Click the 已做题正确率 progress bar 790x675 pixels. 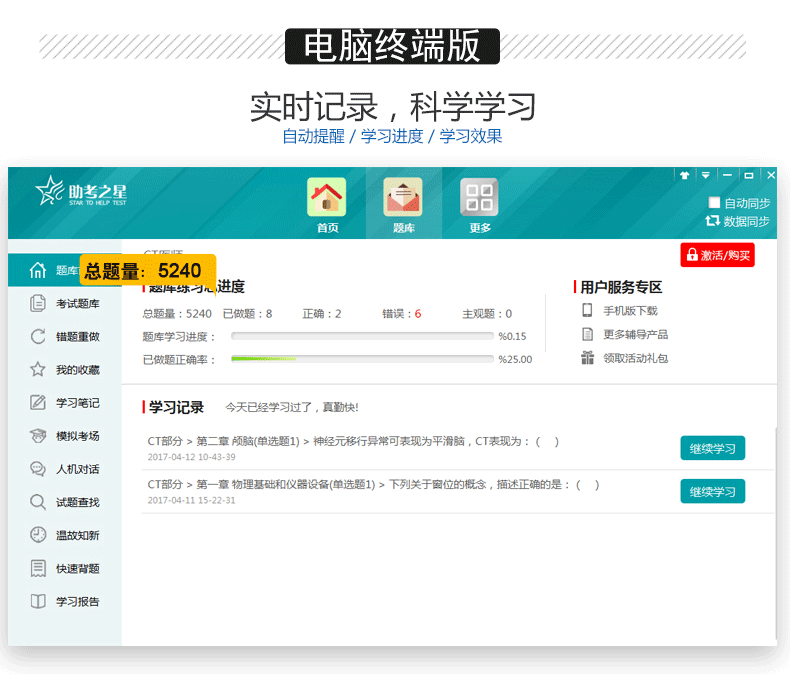[x=362, y=359]
